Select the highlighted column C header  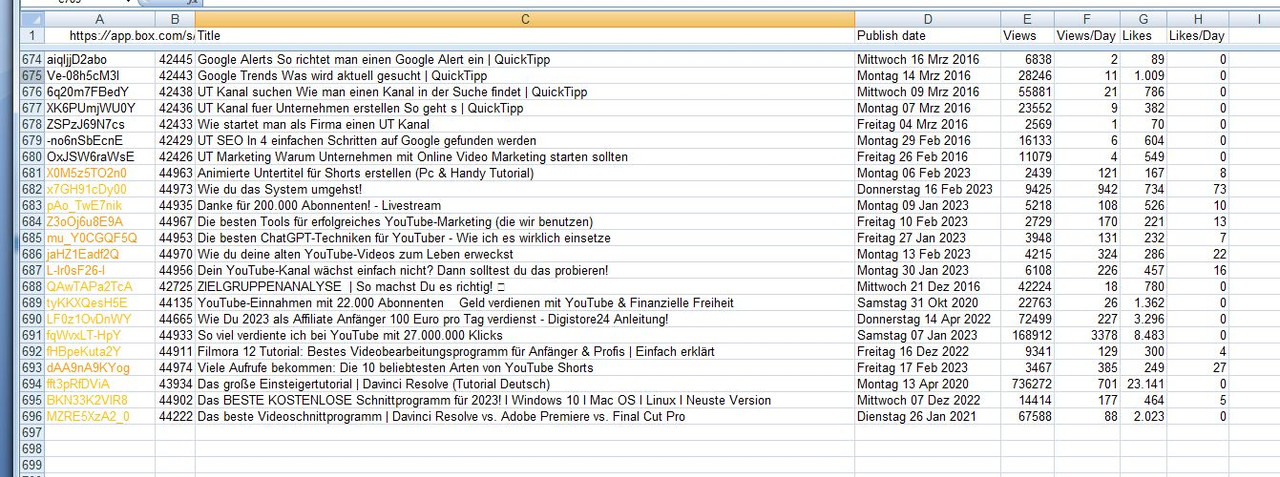pos(525,19)
